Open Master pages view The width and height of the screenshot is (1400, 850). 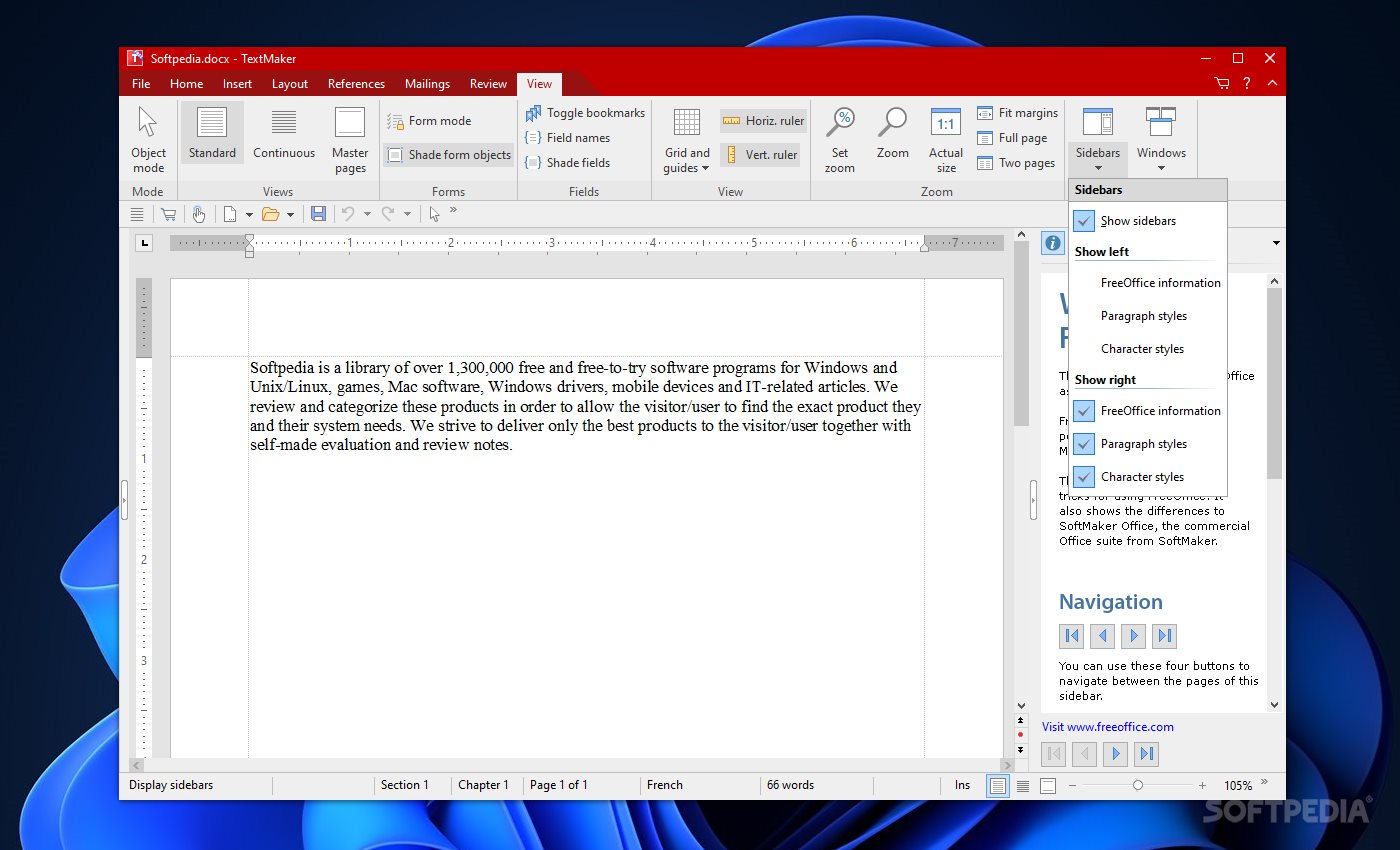pos(350,139)
